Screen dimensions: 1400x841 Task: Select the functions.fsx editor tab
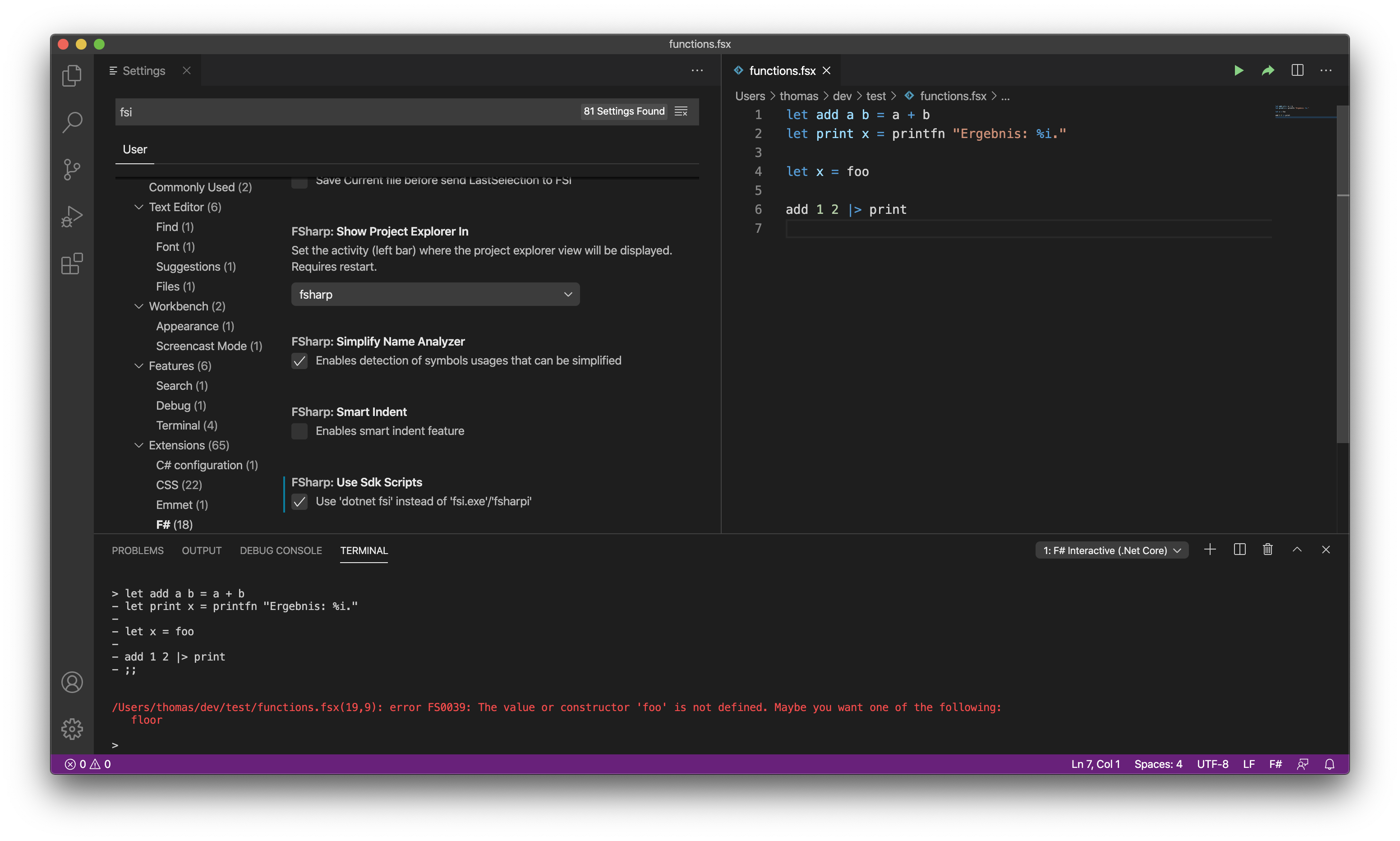[782, 70]
